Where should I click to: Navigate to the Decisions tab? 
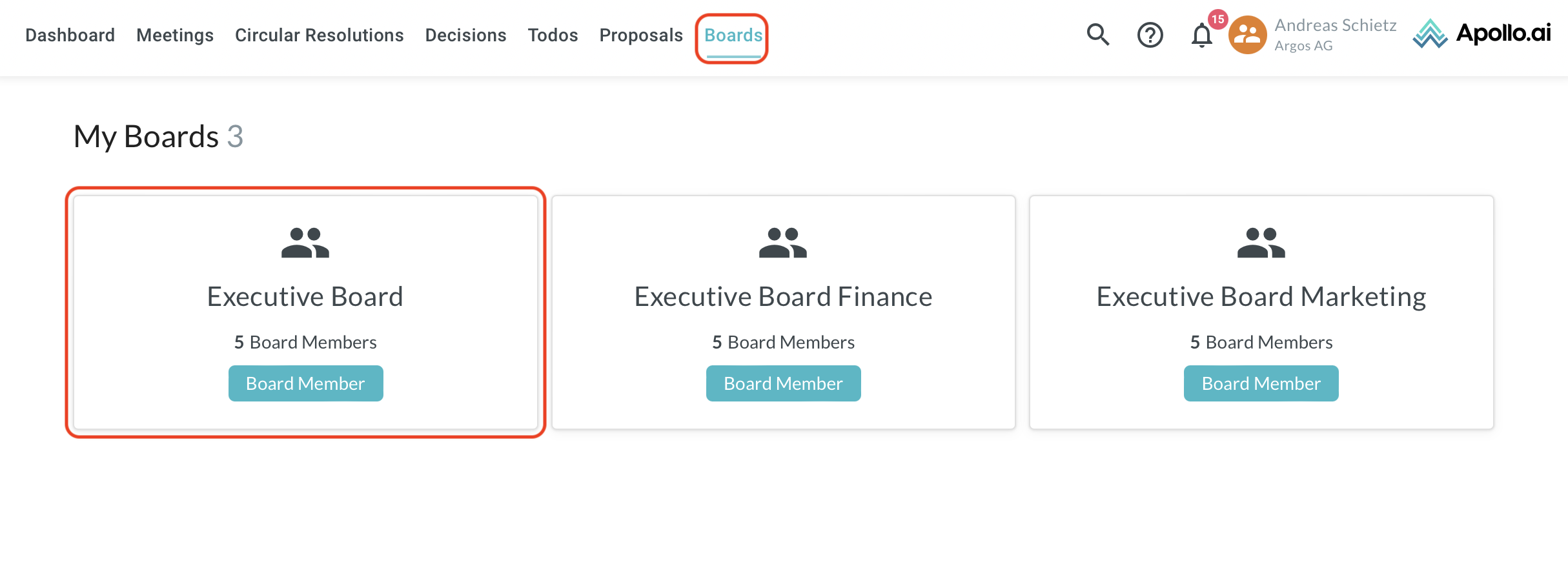pyautogui.click(x=465, y=35)
